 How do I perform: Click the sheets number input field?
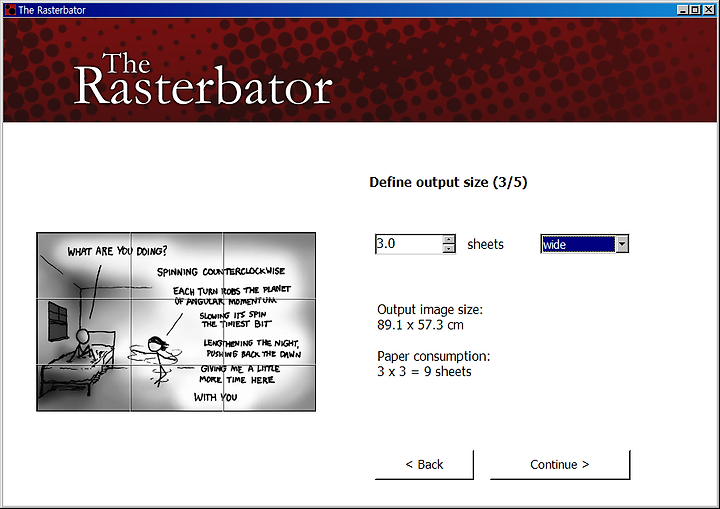coord(409,244)
